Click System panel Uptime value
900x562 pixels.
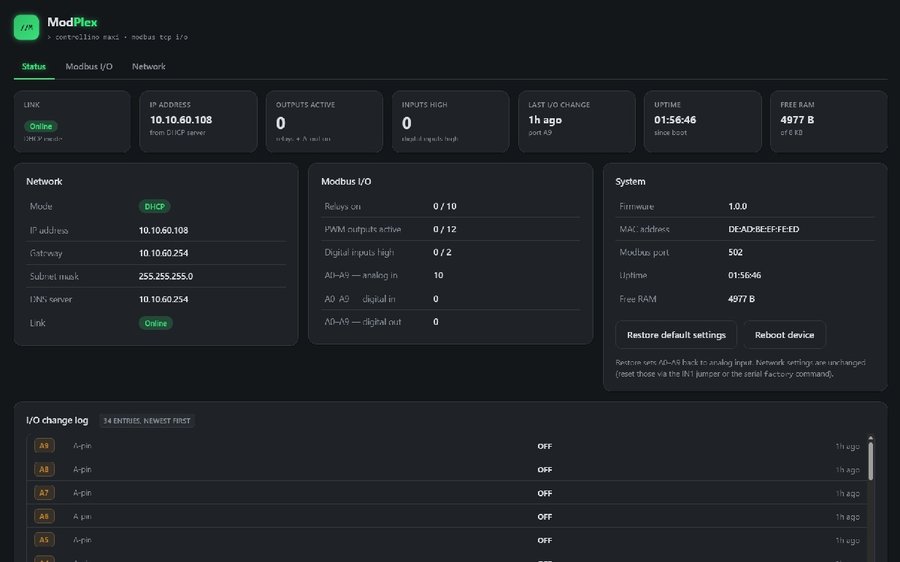(744, 275)
